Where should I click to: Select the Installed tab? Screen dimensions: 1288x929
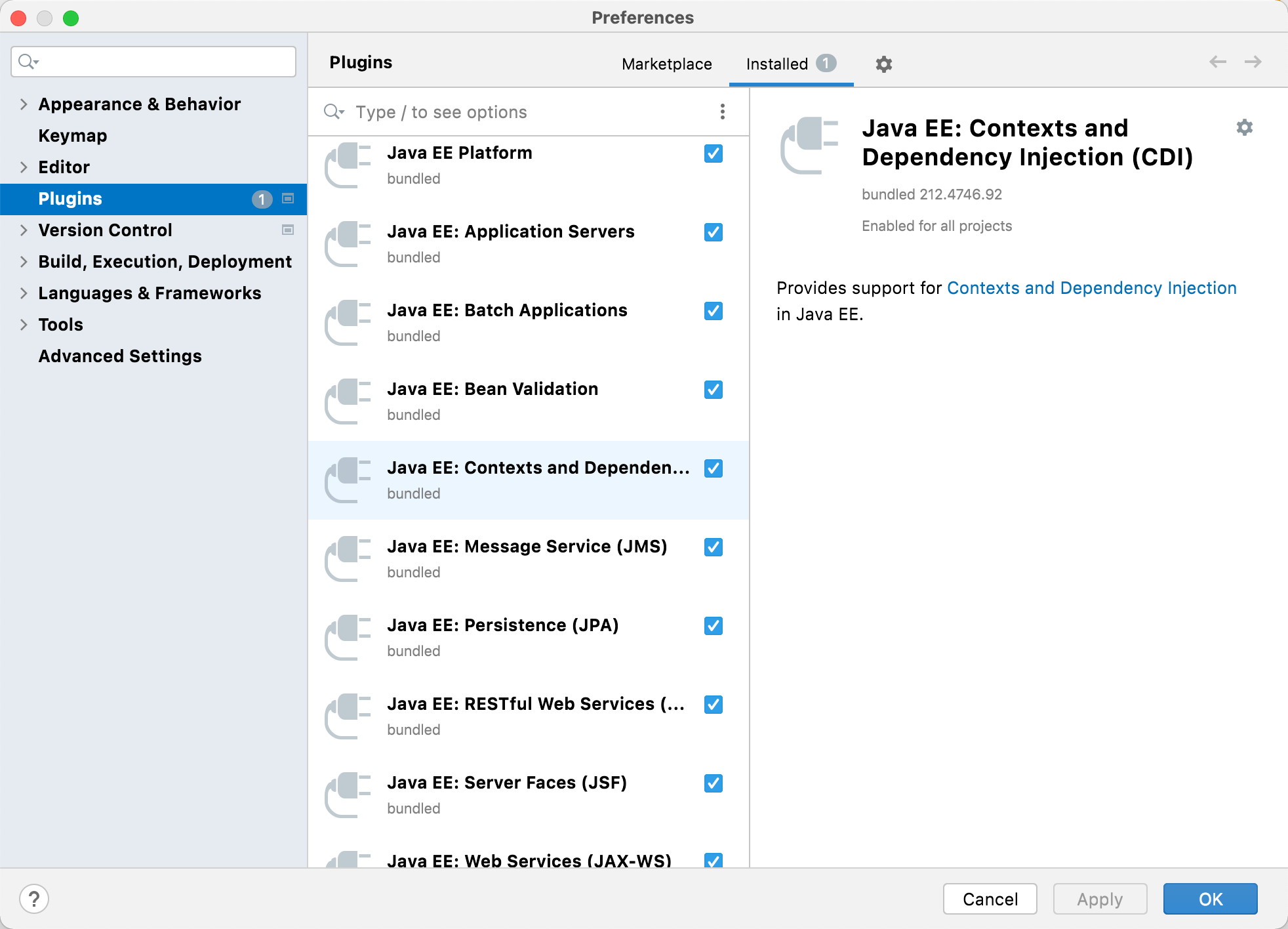pyautogui.click(x=776, y=64)
